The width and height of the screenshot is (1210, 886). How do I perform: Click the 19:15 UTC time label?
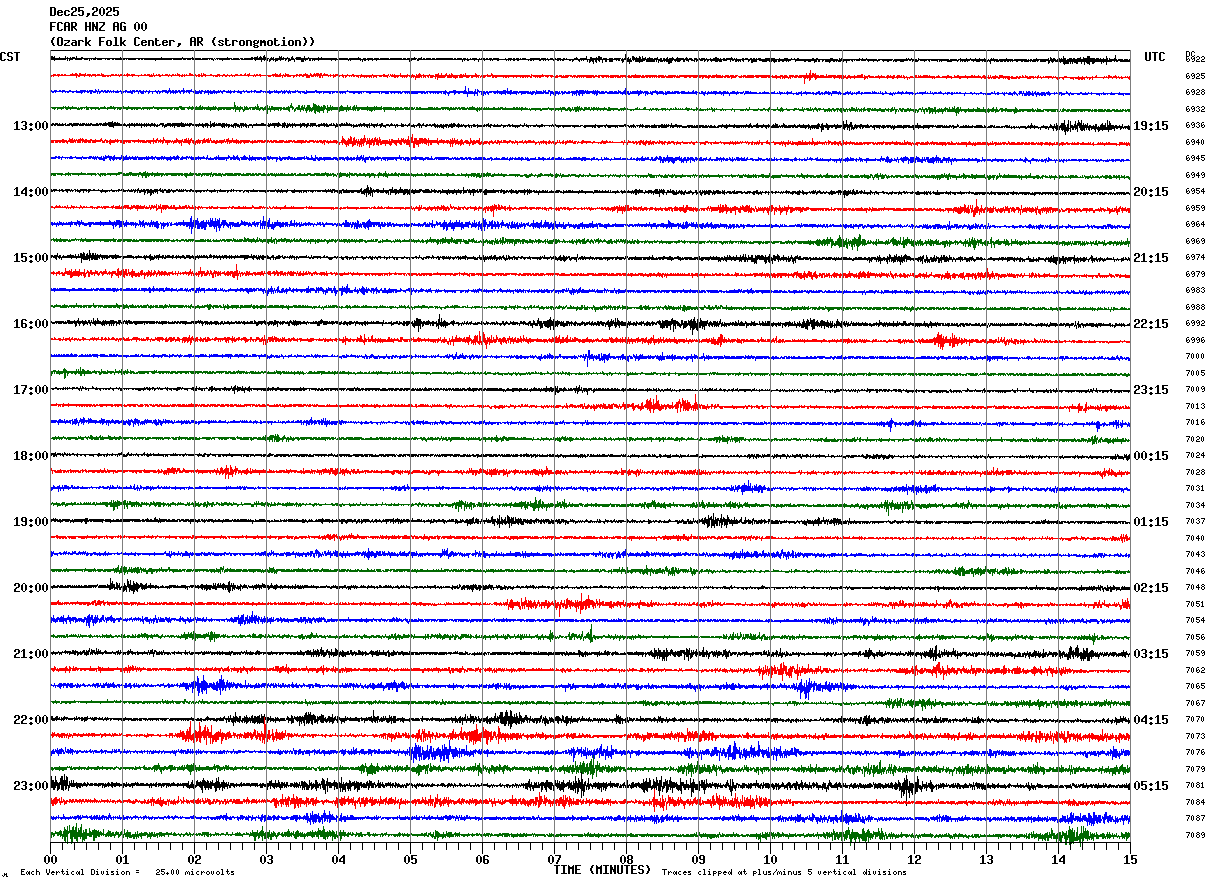tap(1151, 126)
